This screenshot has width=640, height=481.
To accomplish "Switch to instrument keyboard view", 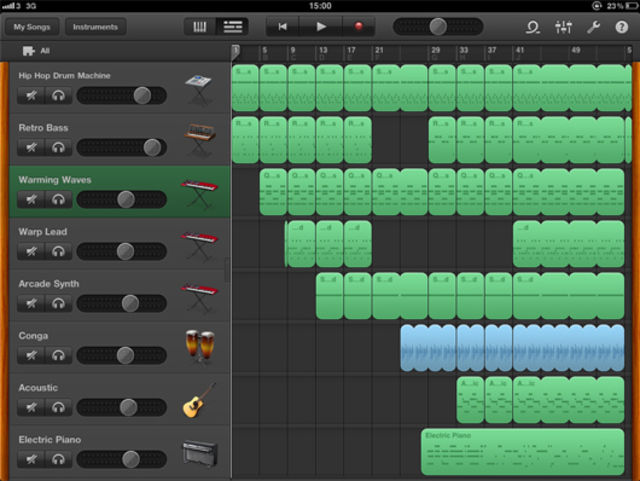I will pyautogui.click(x=200, y=27).
